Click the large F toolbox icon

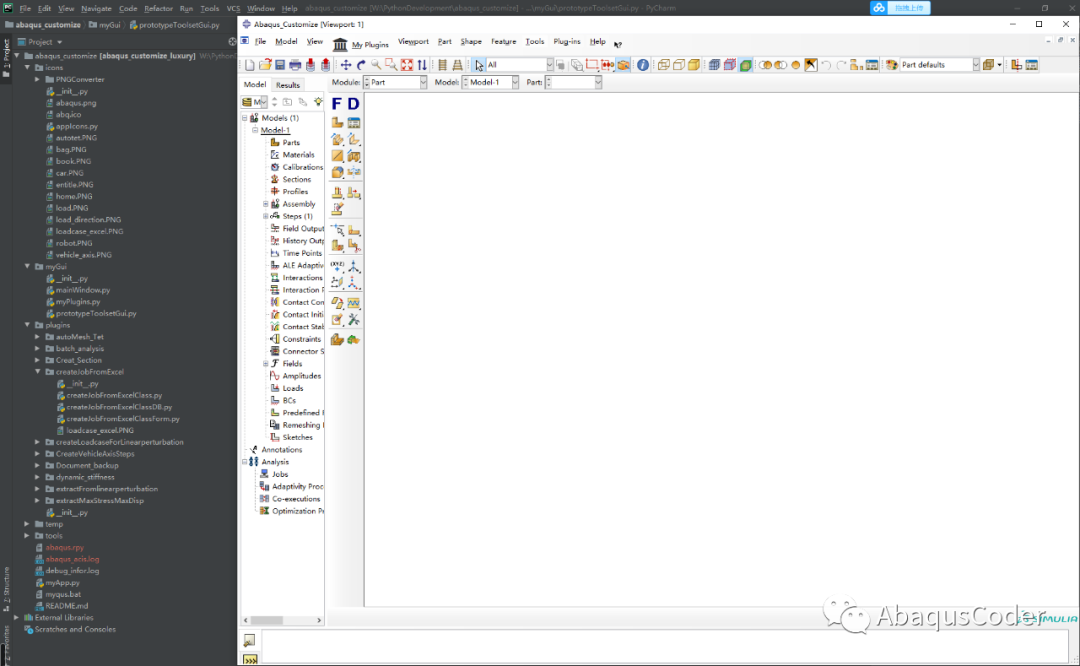(x=337, y=103)
